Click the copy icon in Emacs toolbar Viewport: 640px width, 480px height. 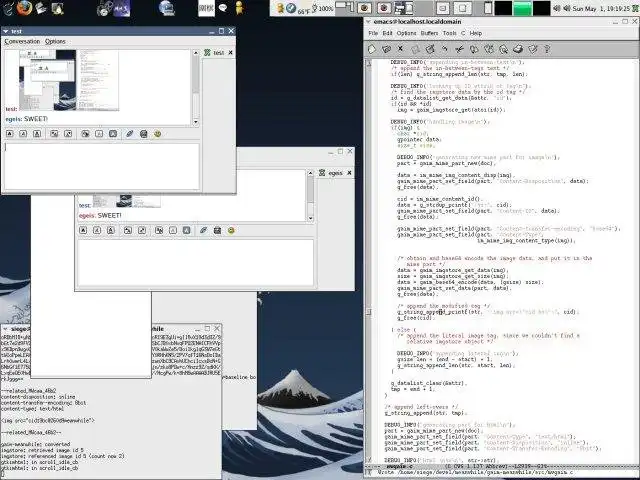pos(474,49)
